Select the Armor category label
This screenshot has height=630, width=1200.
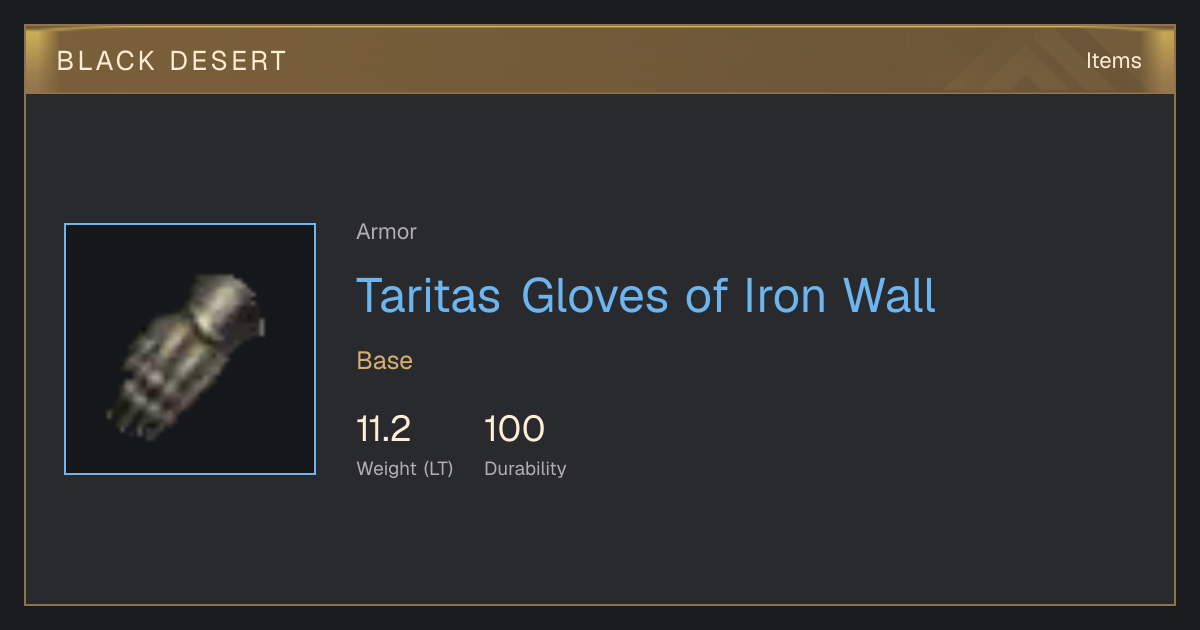coord(386,232)
